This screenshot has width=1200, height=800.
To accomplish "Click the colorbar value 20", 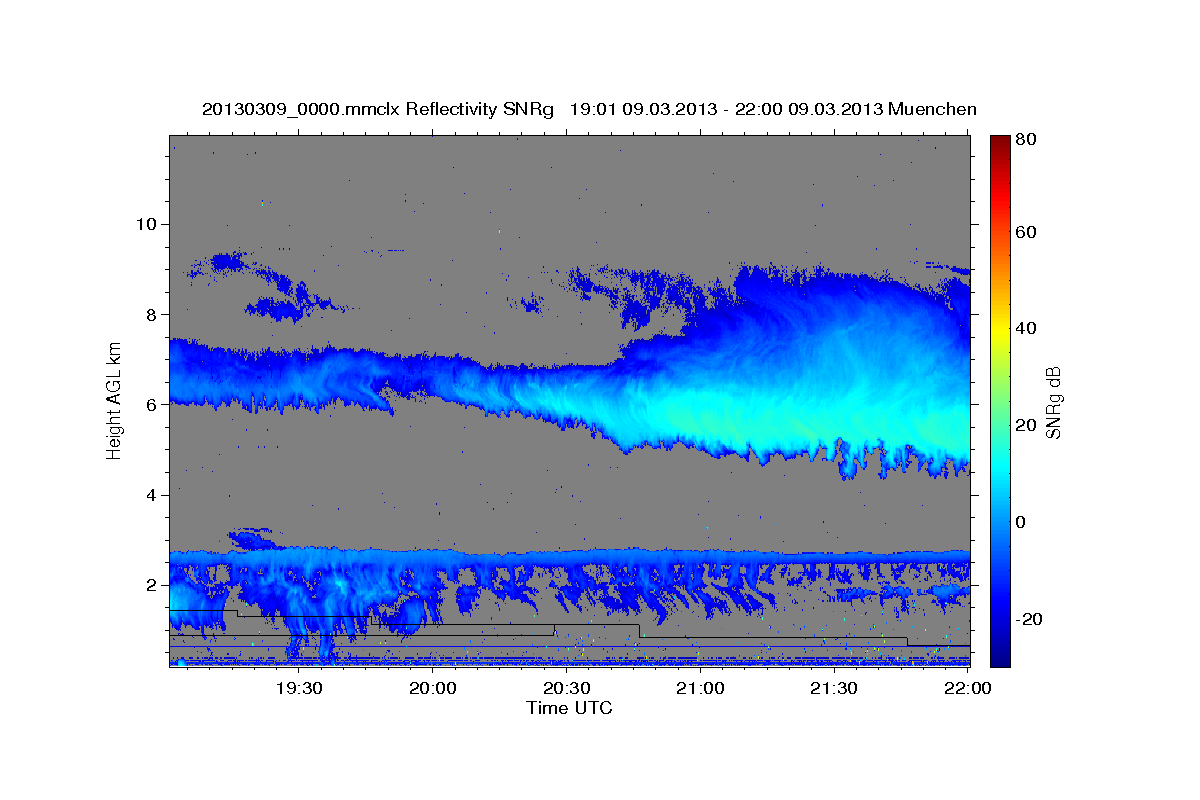I will pos(1025,425).
